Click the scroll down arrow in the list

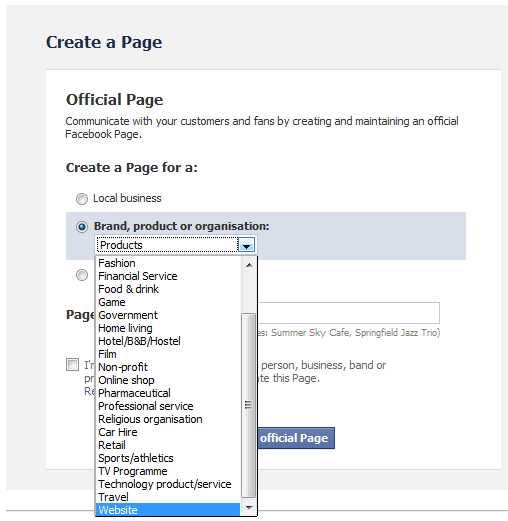pyautogui.click(x=249, y=508)
